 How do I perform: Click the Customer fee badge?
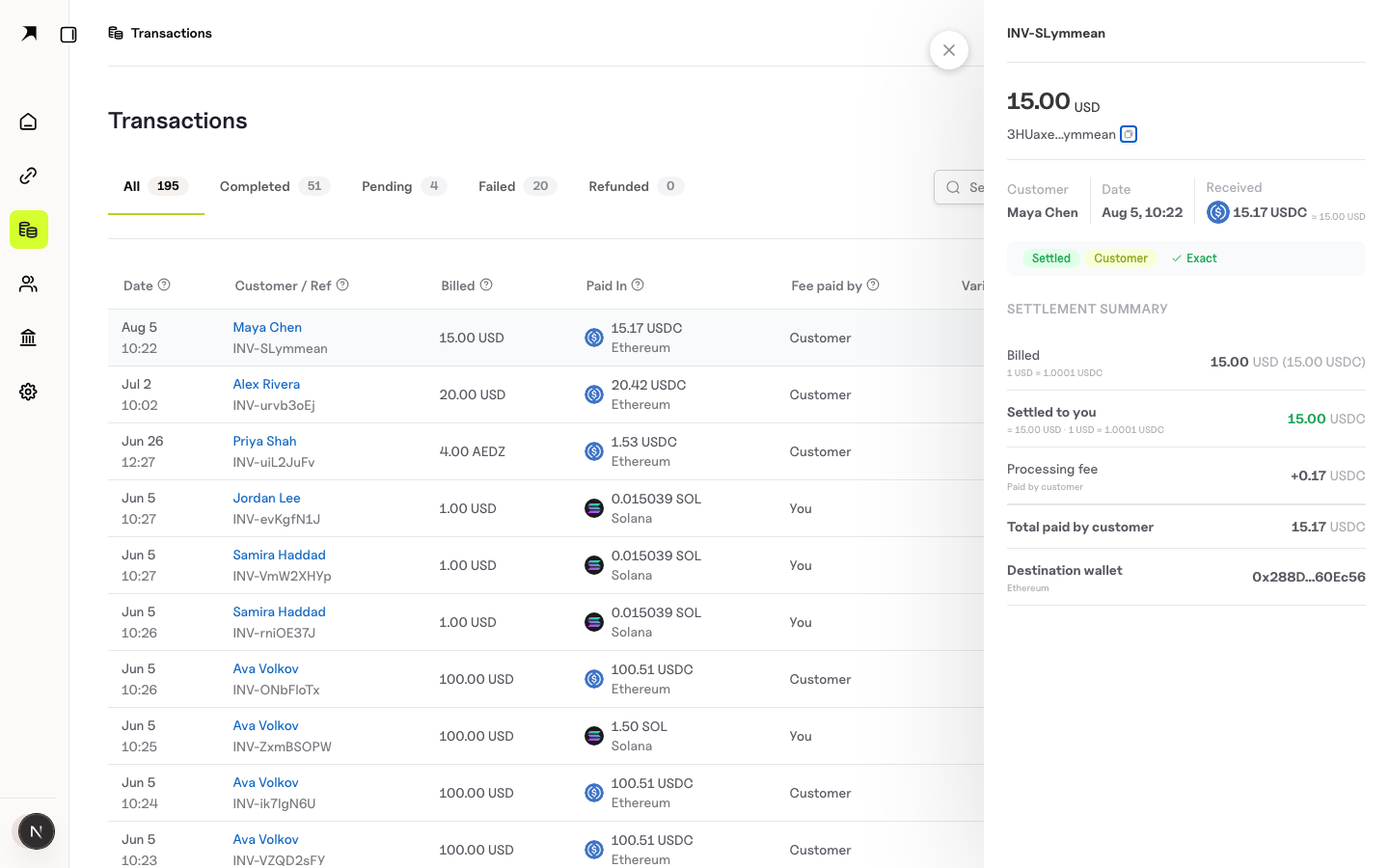(x=1121, y=258)
